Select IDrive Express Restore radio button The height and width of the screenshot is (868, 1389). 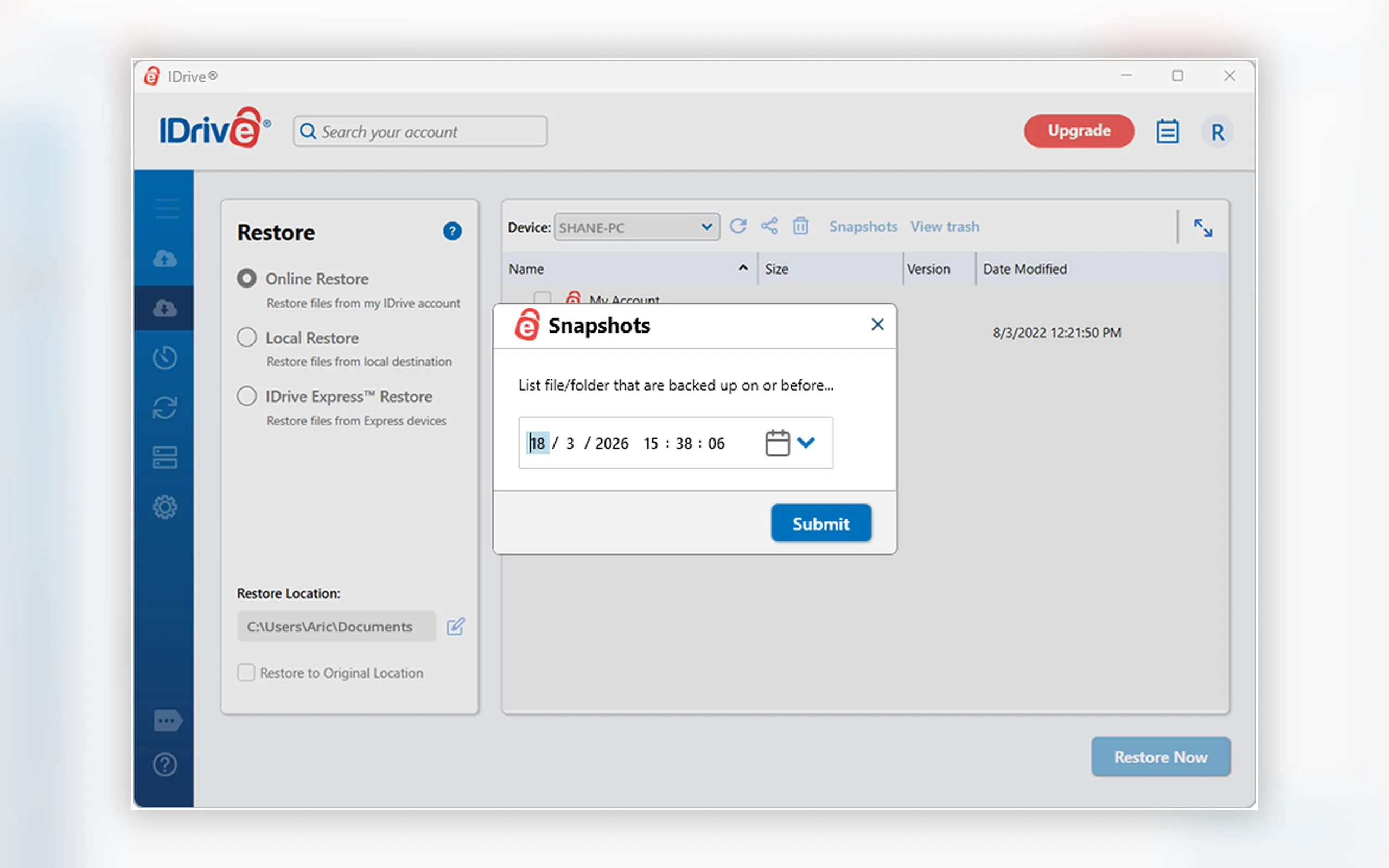(247, 396)
